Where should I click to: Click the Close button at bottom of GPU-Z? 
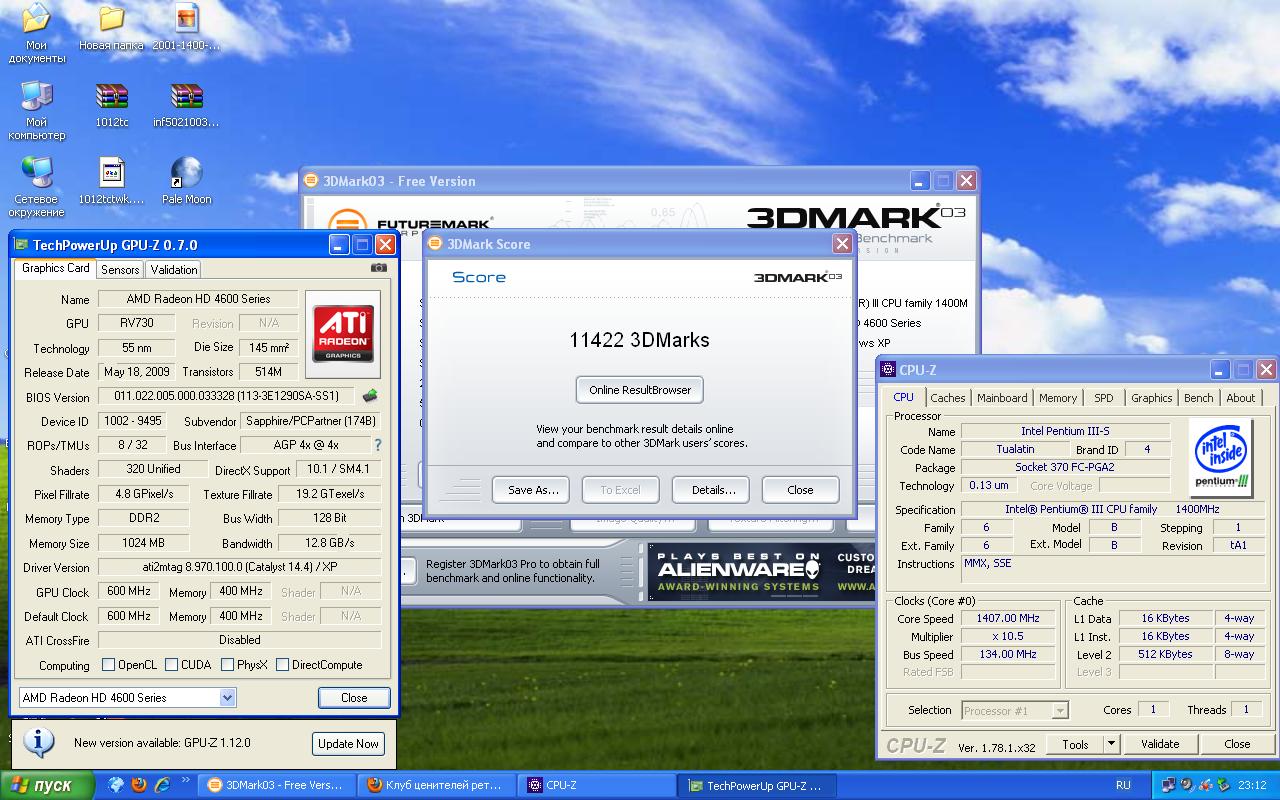354,698
